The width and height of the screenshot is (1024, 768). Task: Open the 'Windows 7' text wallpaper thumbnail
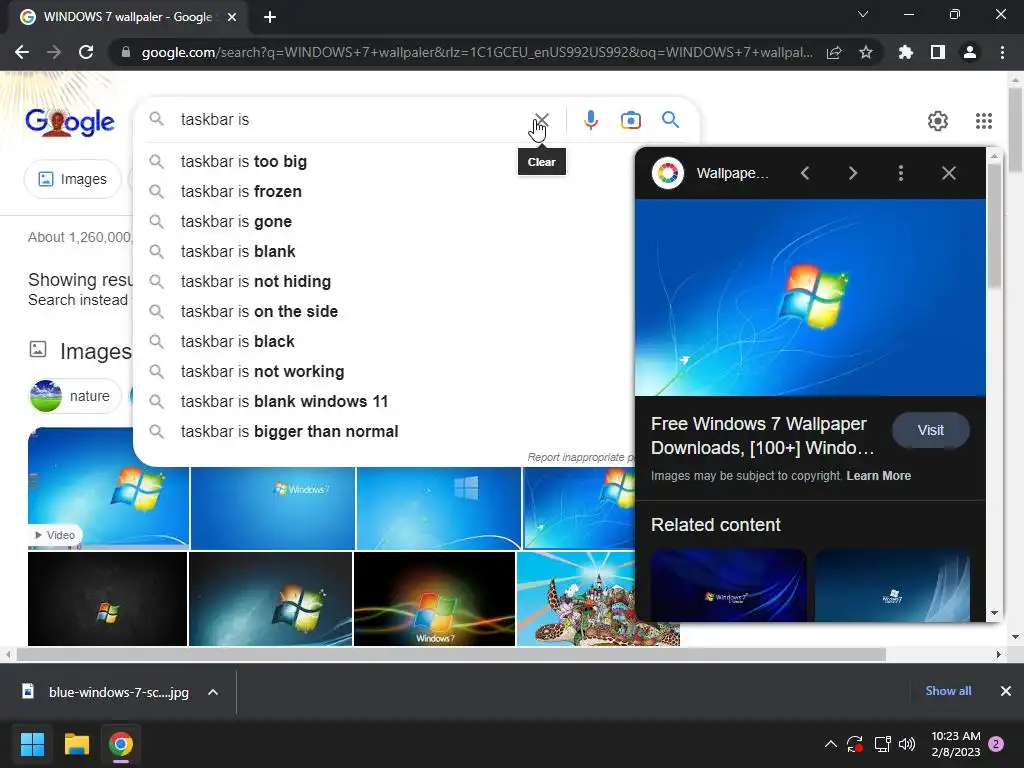tap(273, 508)
